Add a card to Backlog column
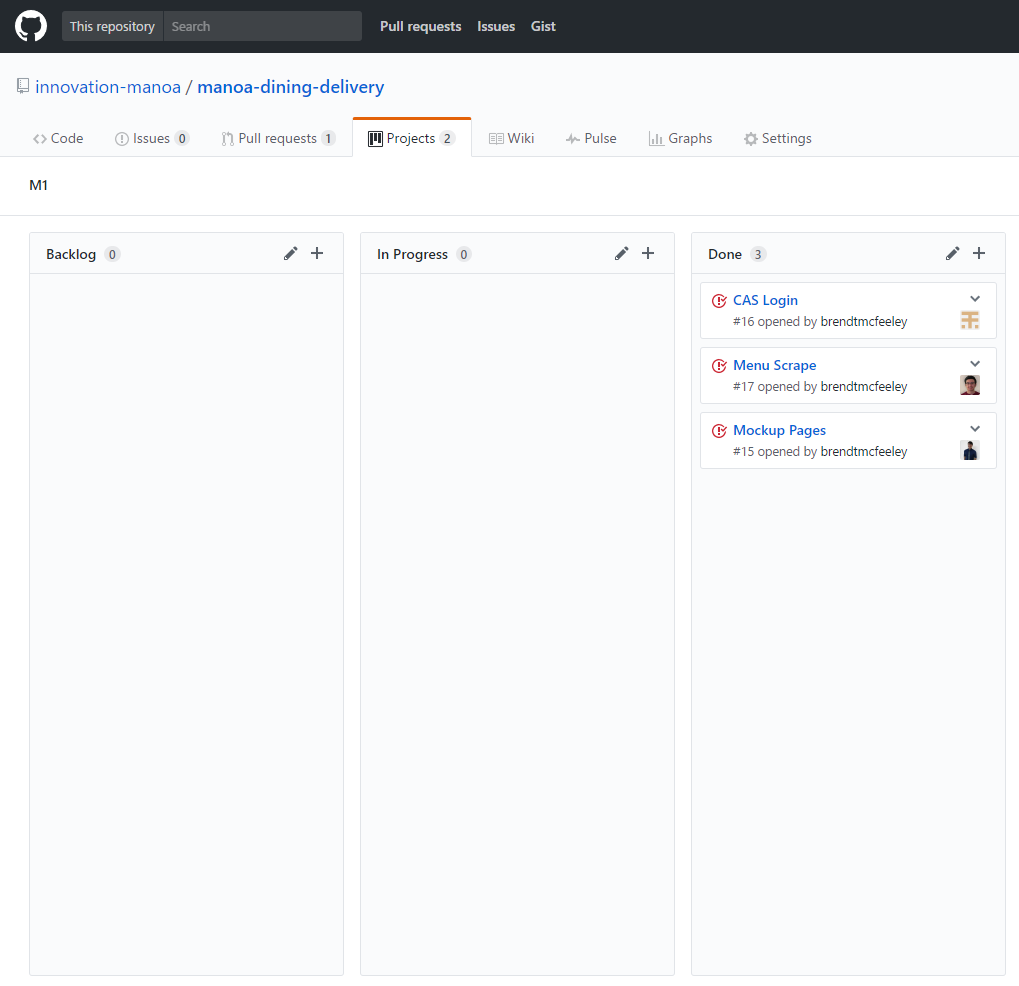 pyautogui.click(x=317, y=253)
